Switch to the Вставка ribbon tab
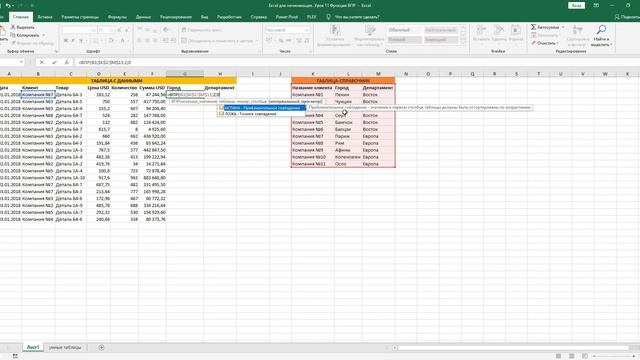640x360 pixels. coord(45,17)
